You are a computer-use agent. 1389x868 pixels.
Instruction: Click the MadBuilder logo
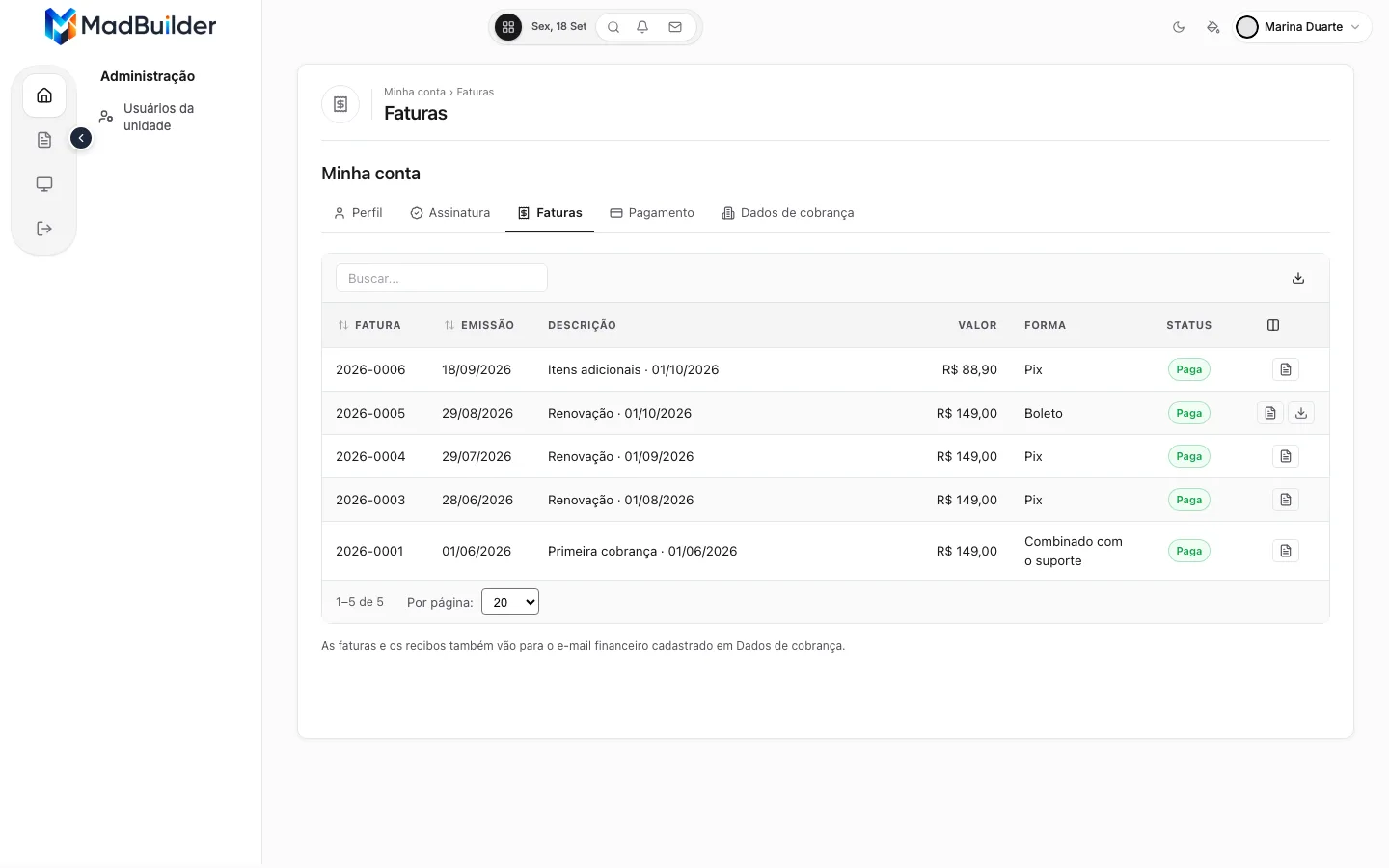coord(131,26)
